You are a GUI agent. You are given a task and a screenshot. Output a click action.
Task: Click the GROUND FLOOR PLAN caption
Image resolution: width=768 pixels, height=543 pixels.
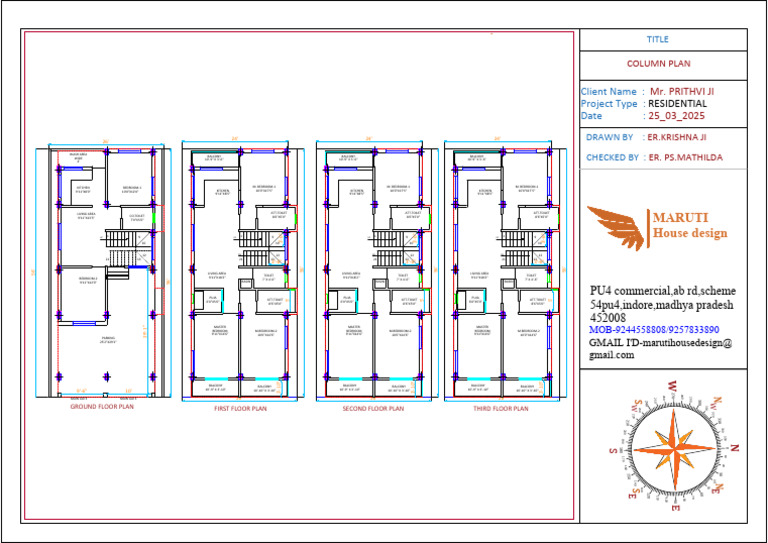(x=102, y=406)
